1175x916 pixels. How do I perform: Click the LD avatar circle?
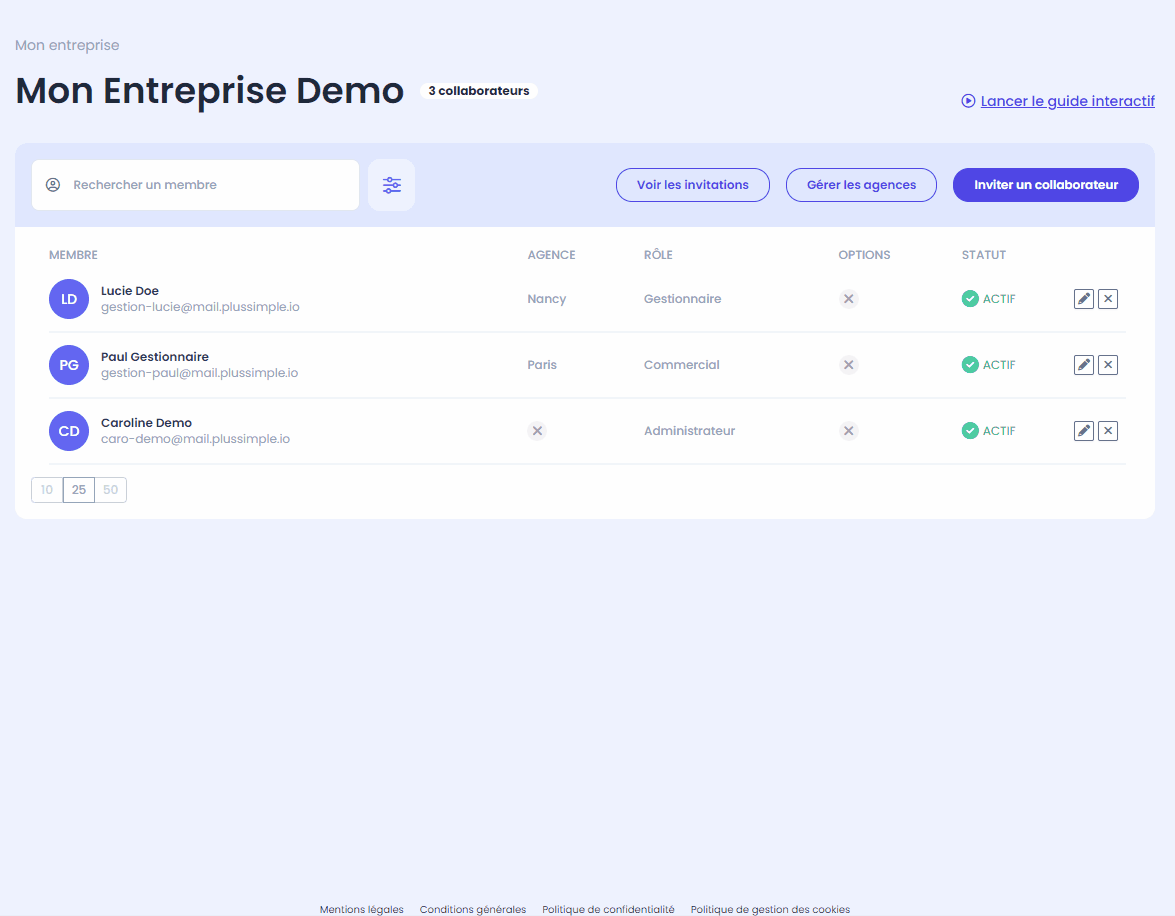[x=69, y=299]
